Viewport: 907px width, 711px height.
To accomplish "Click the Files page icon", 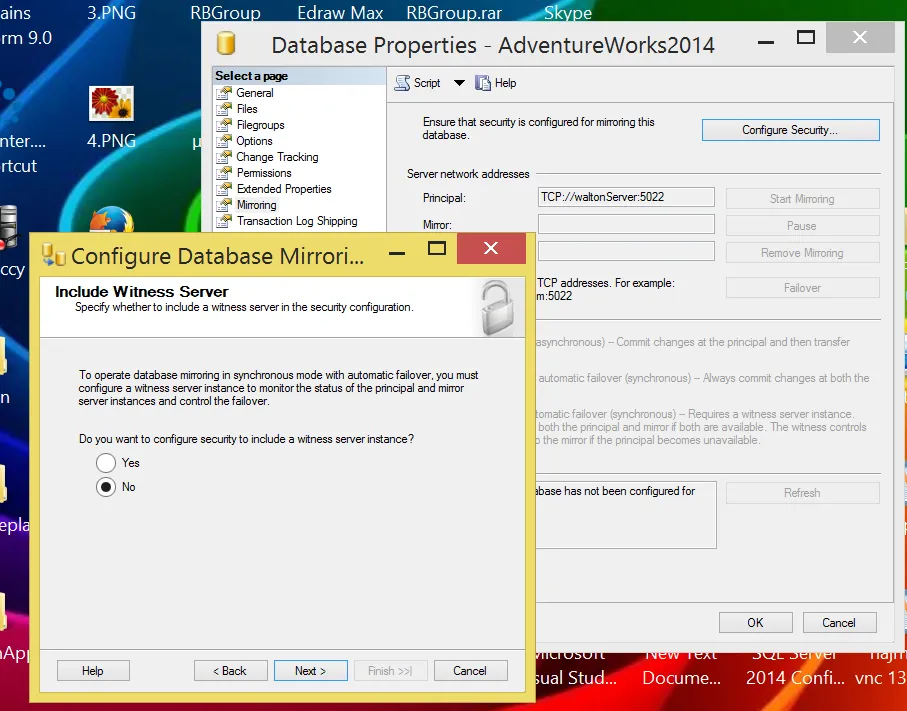I will (x=224, y=109).
